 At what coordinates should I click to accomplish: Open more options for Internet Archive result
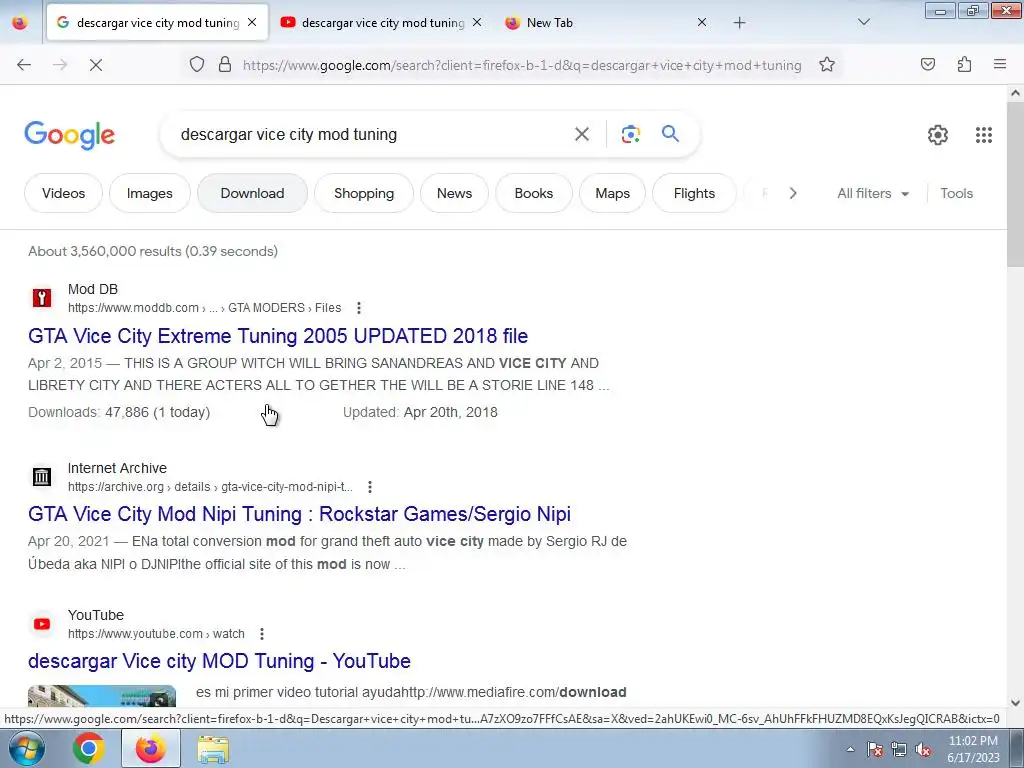(x=370, y=487)
